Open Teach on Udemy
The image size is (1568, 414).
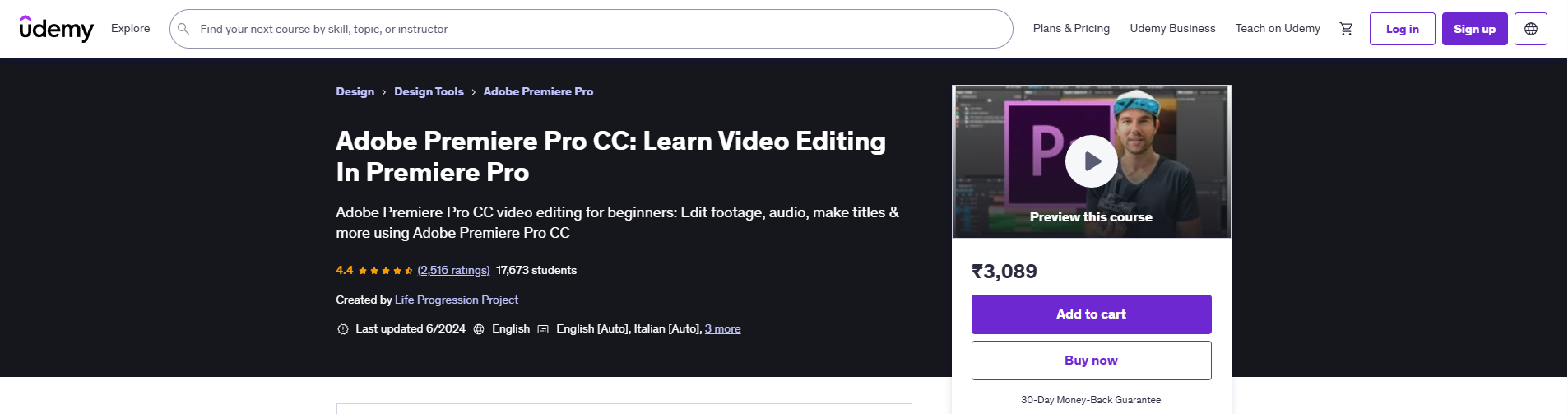[1278, 28]
